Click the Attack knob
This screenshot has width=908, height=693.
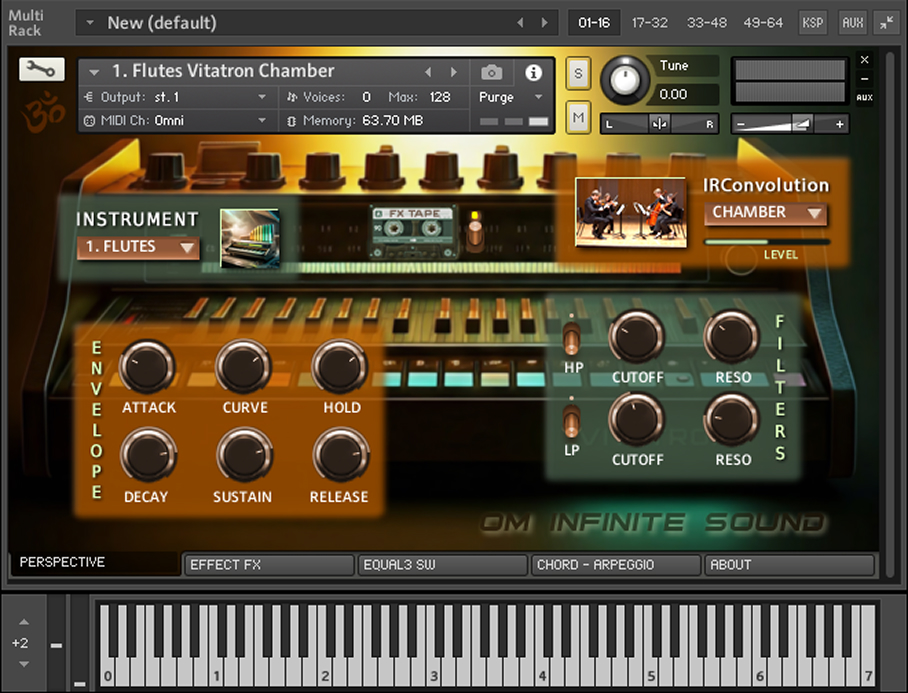pos(147,367)
